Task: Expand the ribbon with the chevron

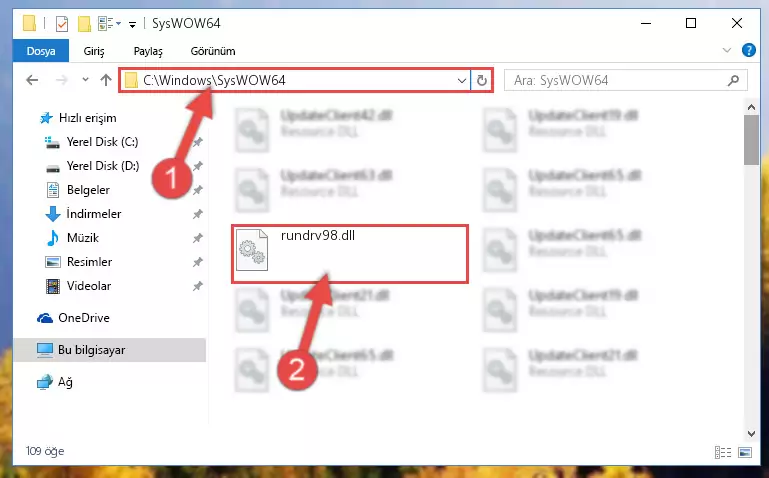Action: tap(727, 50)
